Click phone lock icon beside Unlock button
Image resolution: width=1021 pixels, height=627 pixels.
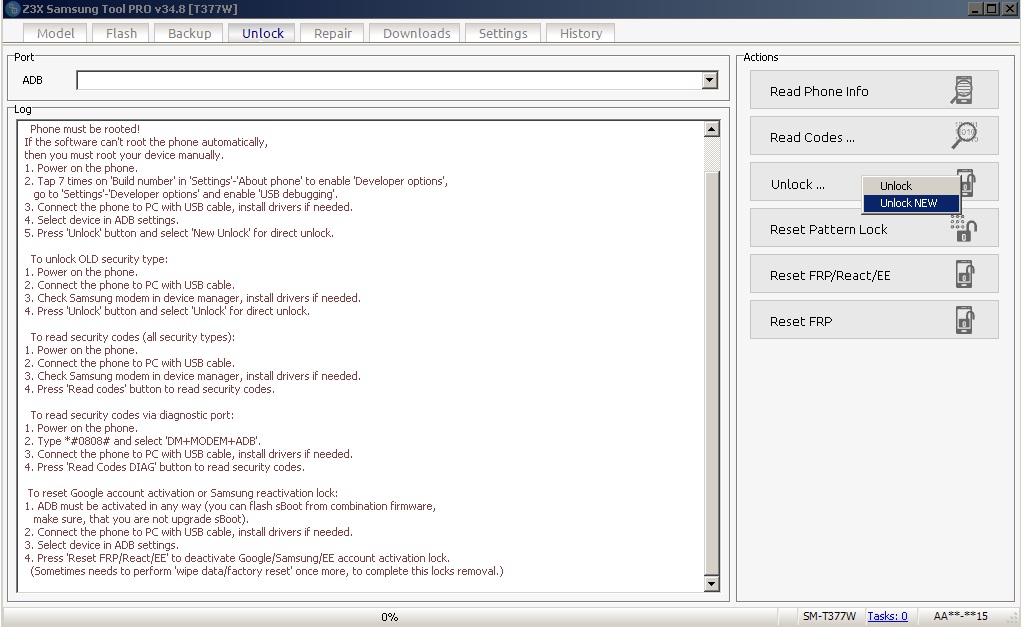pyautogui.click(x=968, y=183)
